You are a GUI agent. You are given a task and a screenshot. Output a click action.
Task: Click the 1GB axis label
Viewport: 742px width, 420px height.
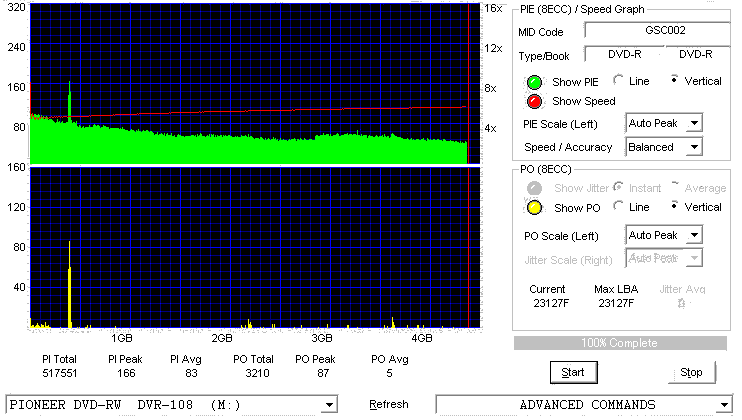click(122, 338)
